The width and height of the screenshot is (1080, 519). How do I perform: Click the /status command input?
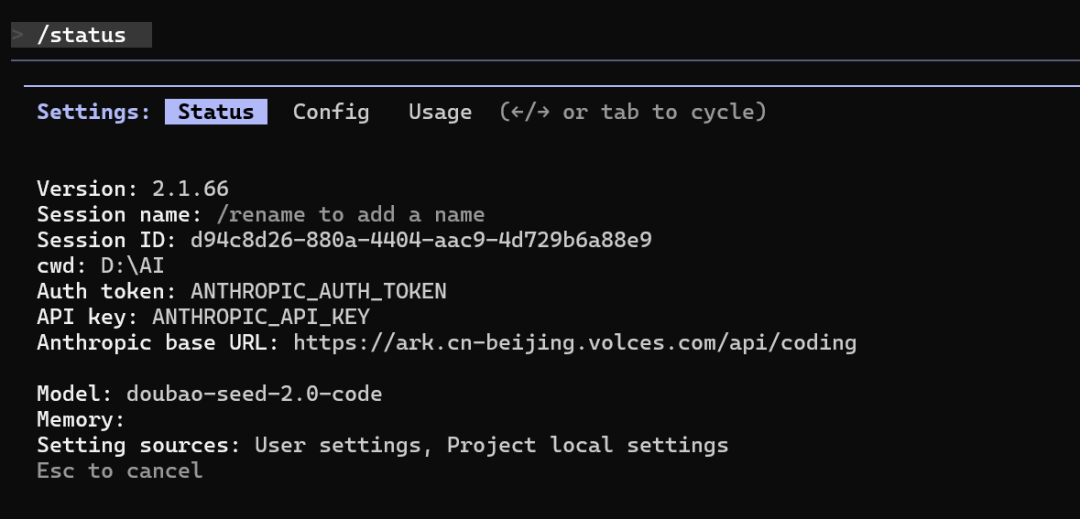pyautogui.click(x=82, y=35)
